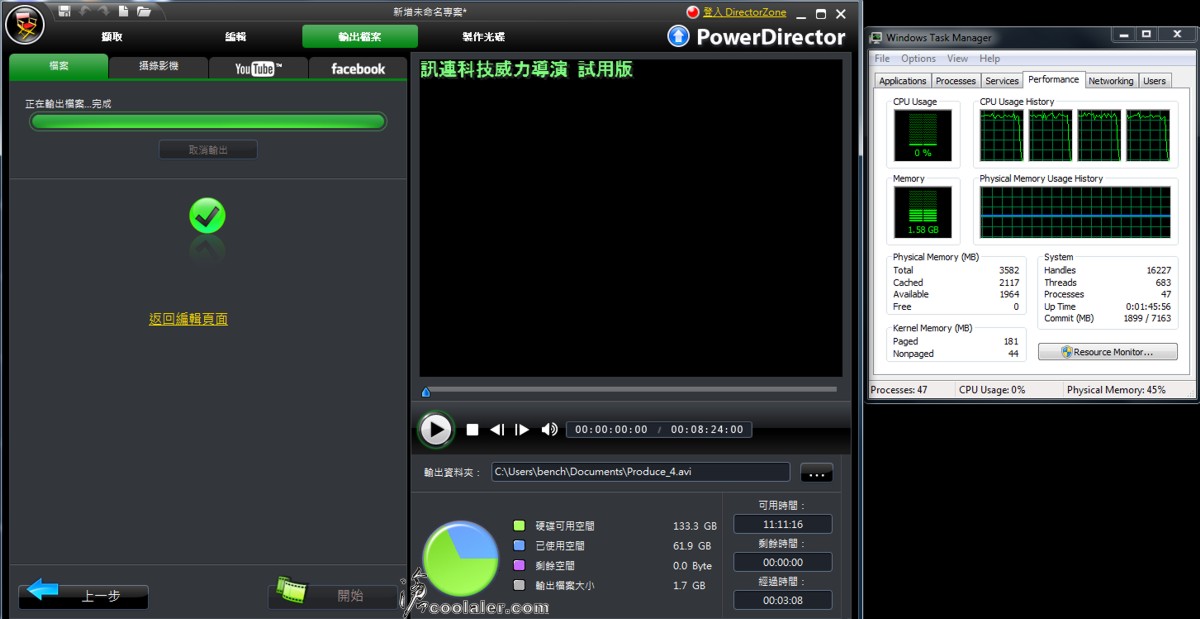This screenshot has height=619, width=1200.
Task: Click the CPU Usage 0 % meter
Action: click(x=923, y=136)
